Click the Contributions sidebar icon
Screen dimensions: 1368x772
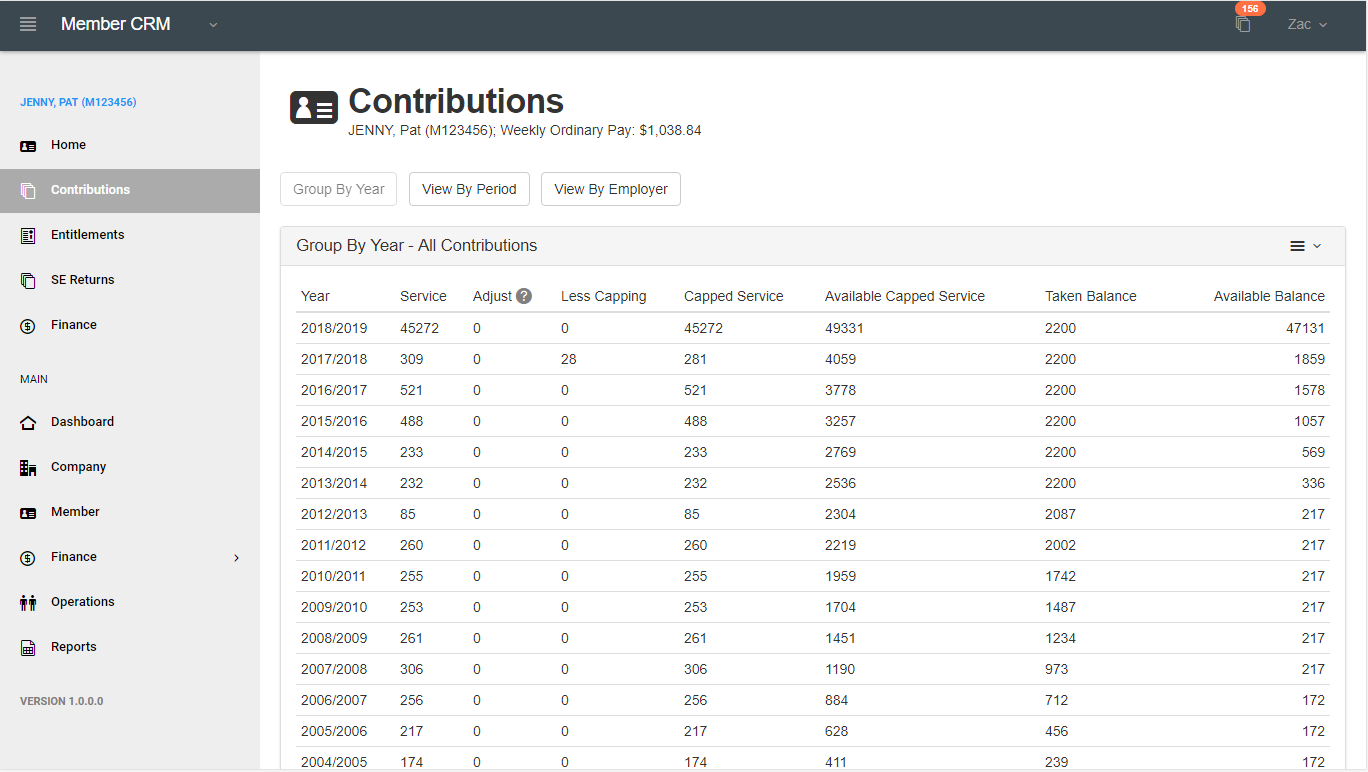pos(28,190)
